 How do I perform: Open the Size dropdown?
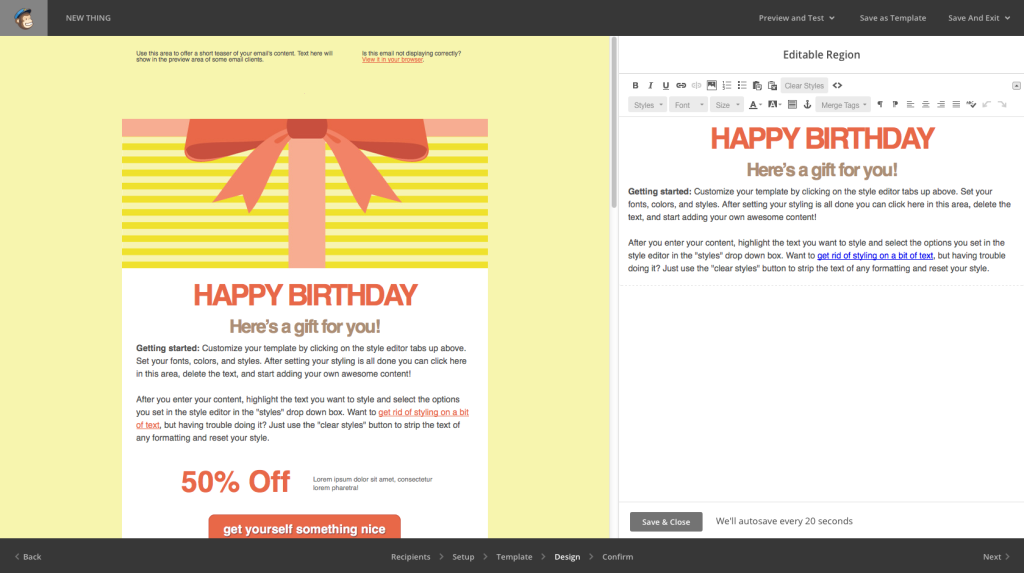727,105
